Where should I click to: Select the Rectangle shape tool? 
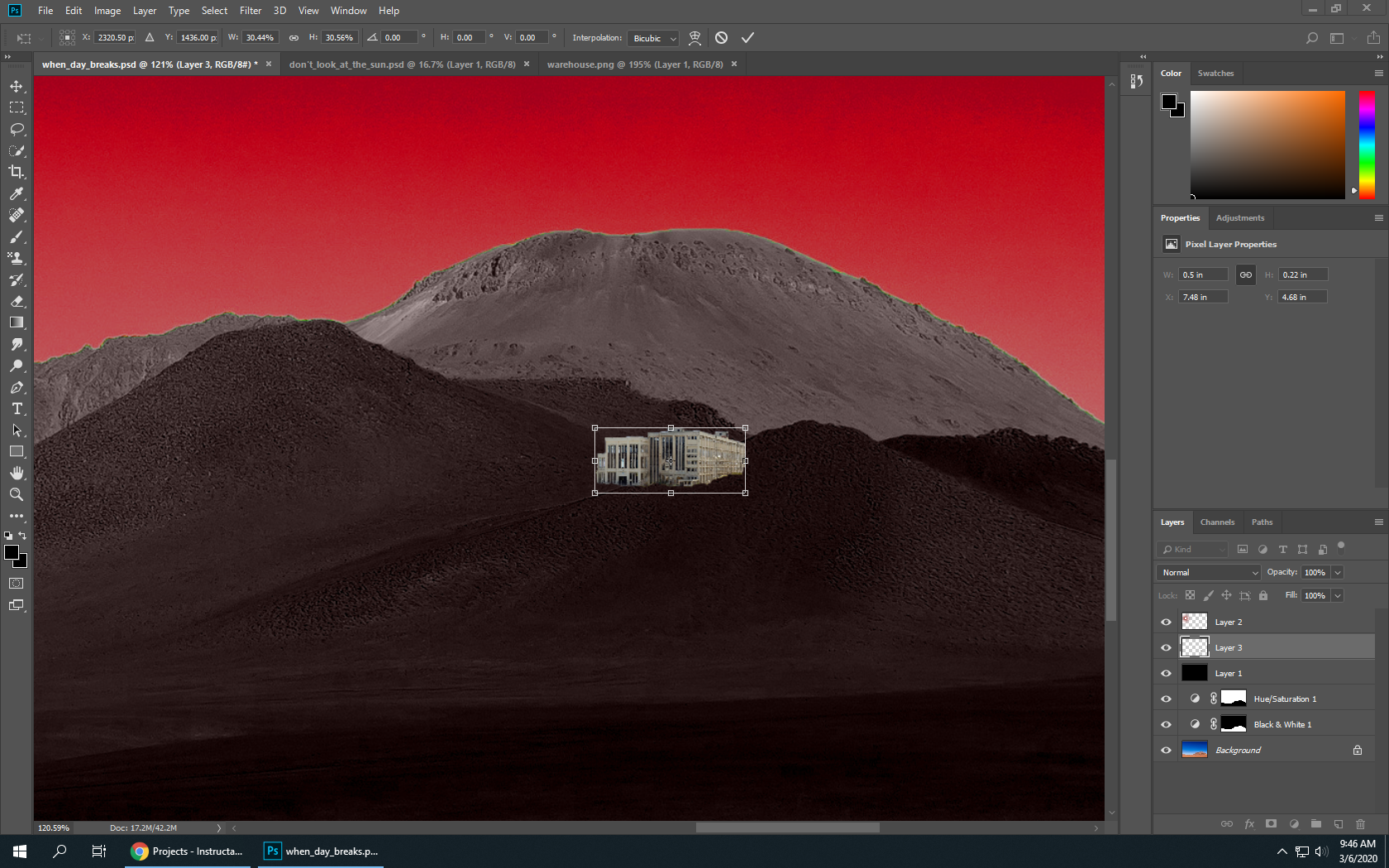[17, 451]
